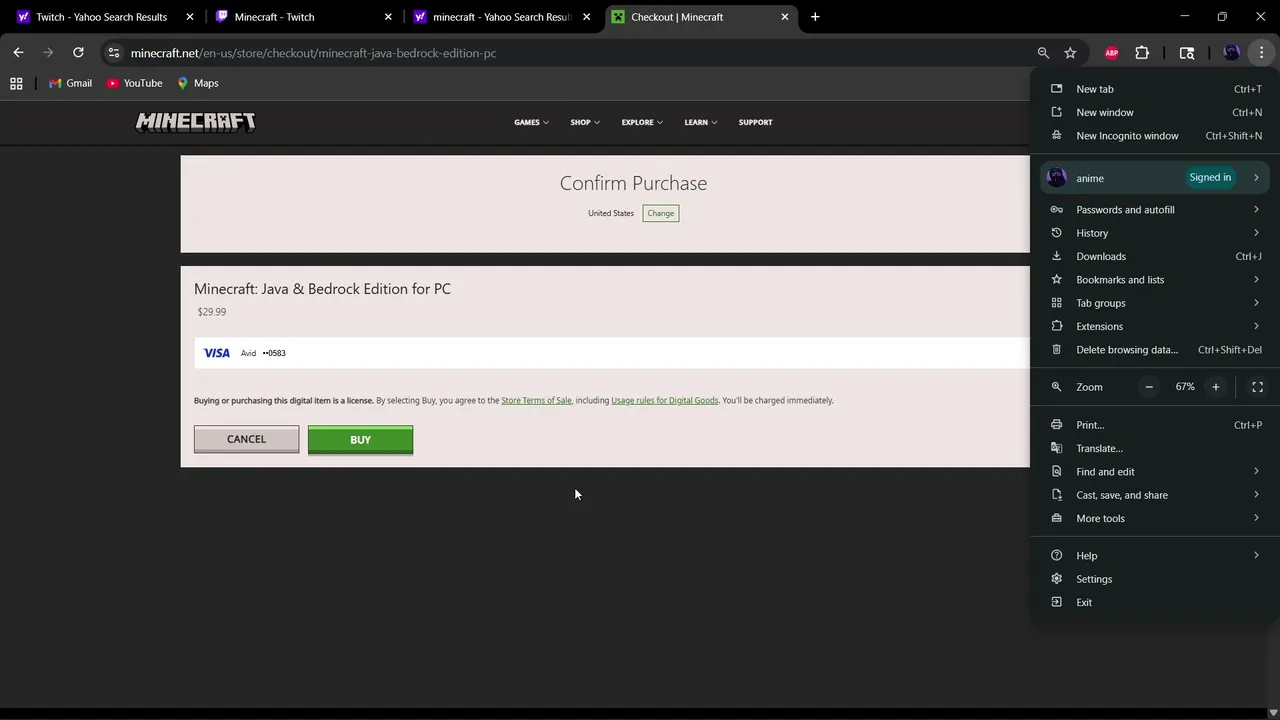
Task: Click the 67% zoom value
Action: [x=1185, y=387]
